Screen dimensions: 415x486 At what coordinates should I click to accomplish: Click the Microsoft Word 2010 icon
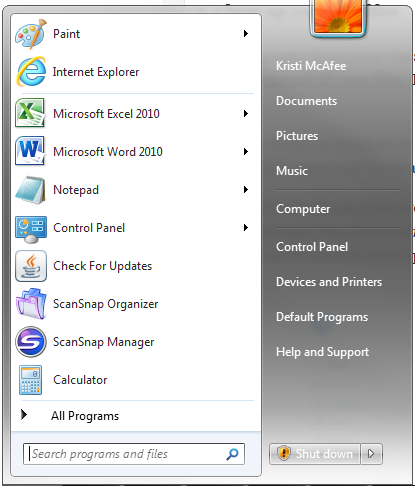[30, 151]
